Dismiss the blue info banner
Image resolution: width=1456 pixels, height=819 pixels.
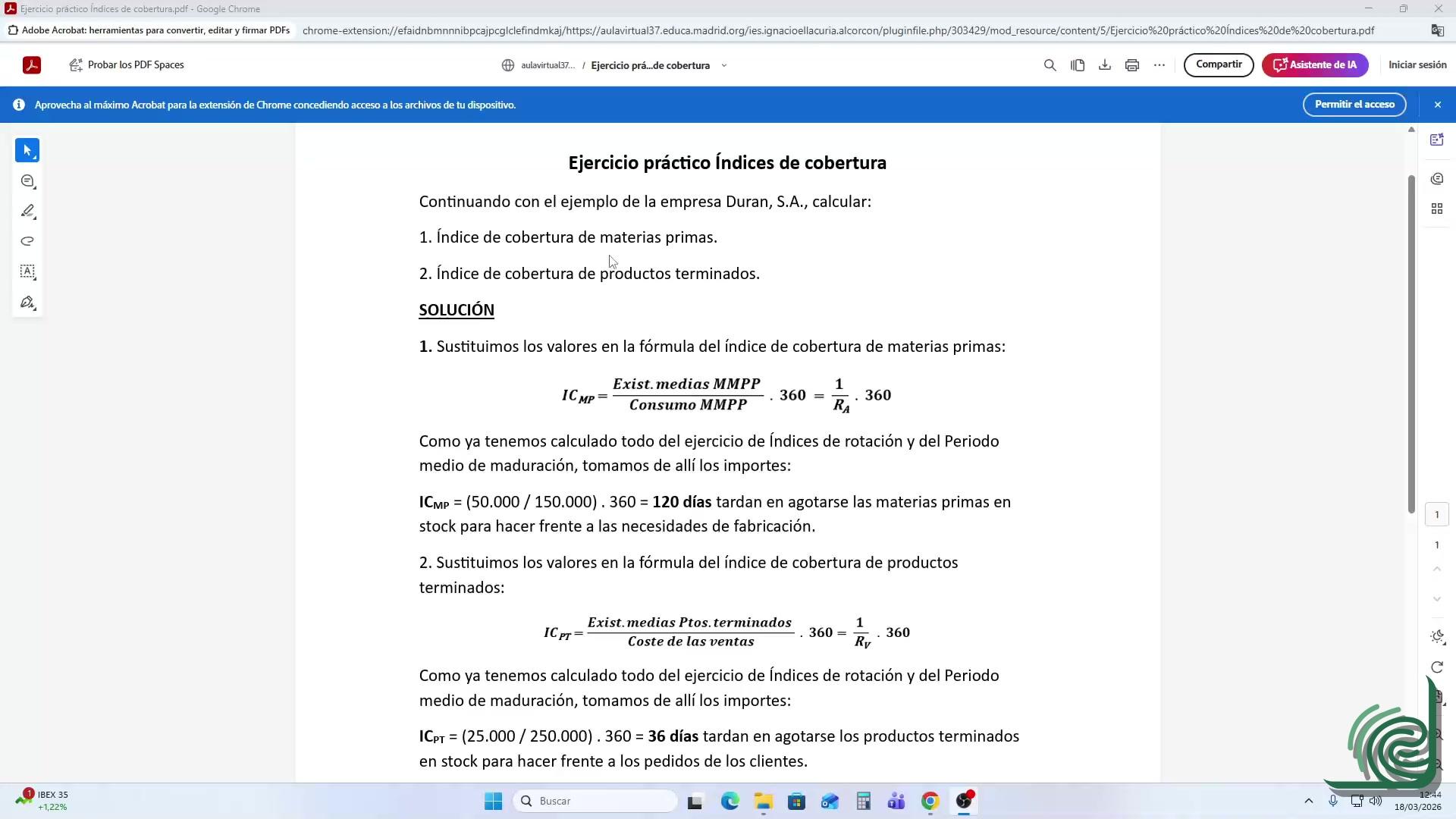1437,105
